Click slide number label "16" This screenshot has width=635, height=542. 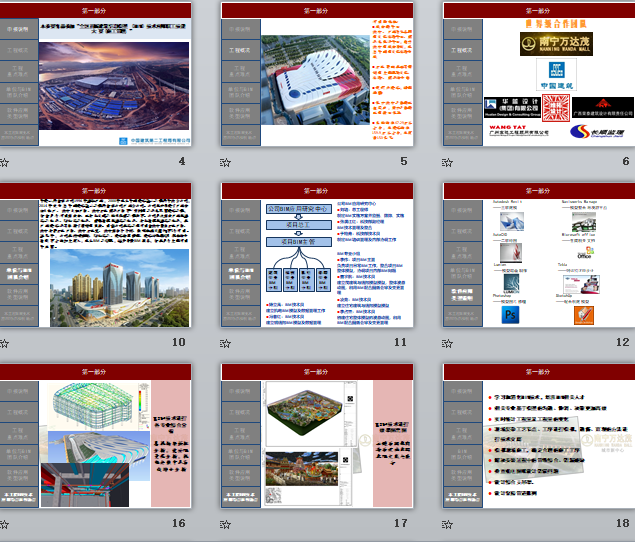[179, 523]
